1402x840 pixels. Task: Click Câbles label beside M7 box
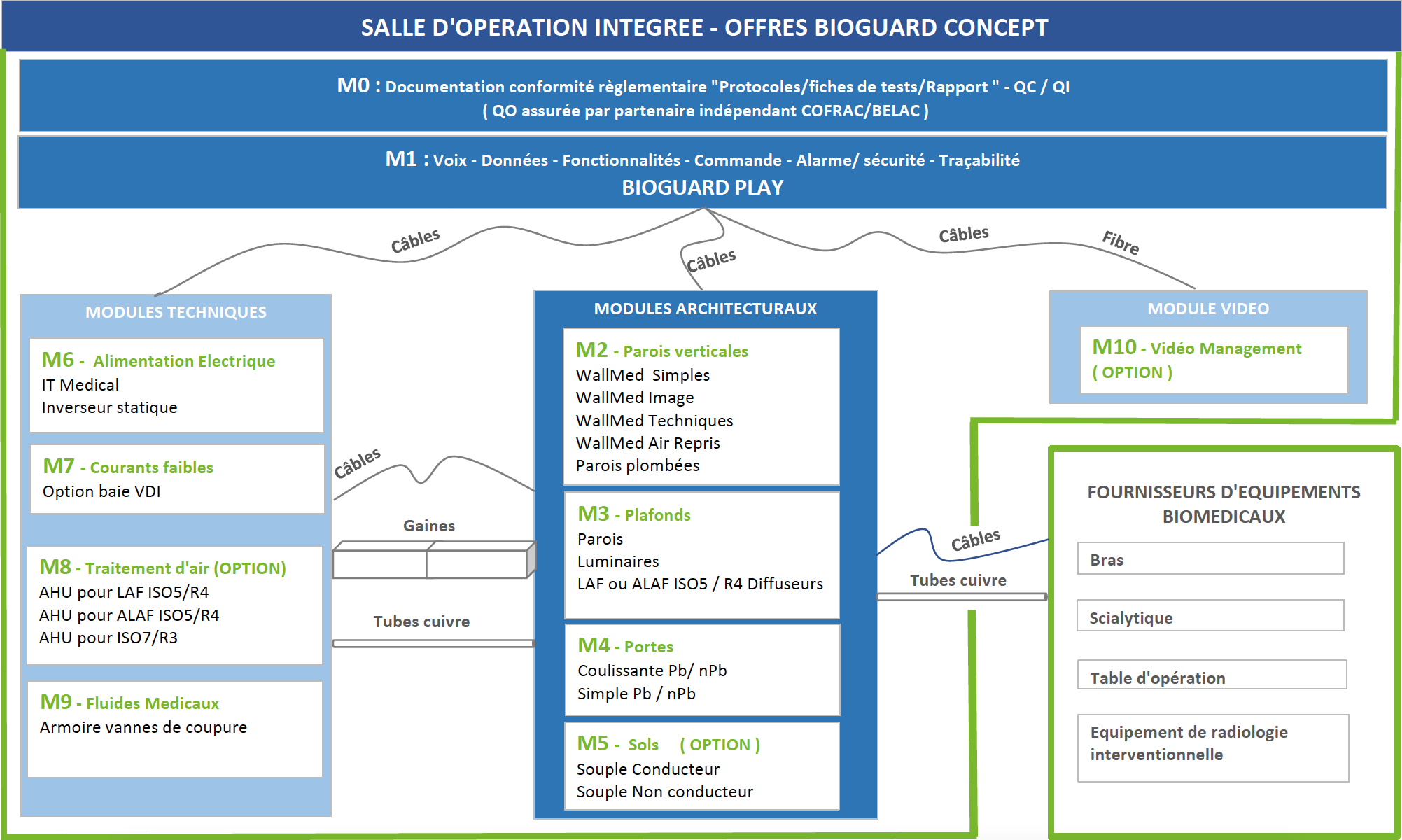[358, 463]
